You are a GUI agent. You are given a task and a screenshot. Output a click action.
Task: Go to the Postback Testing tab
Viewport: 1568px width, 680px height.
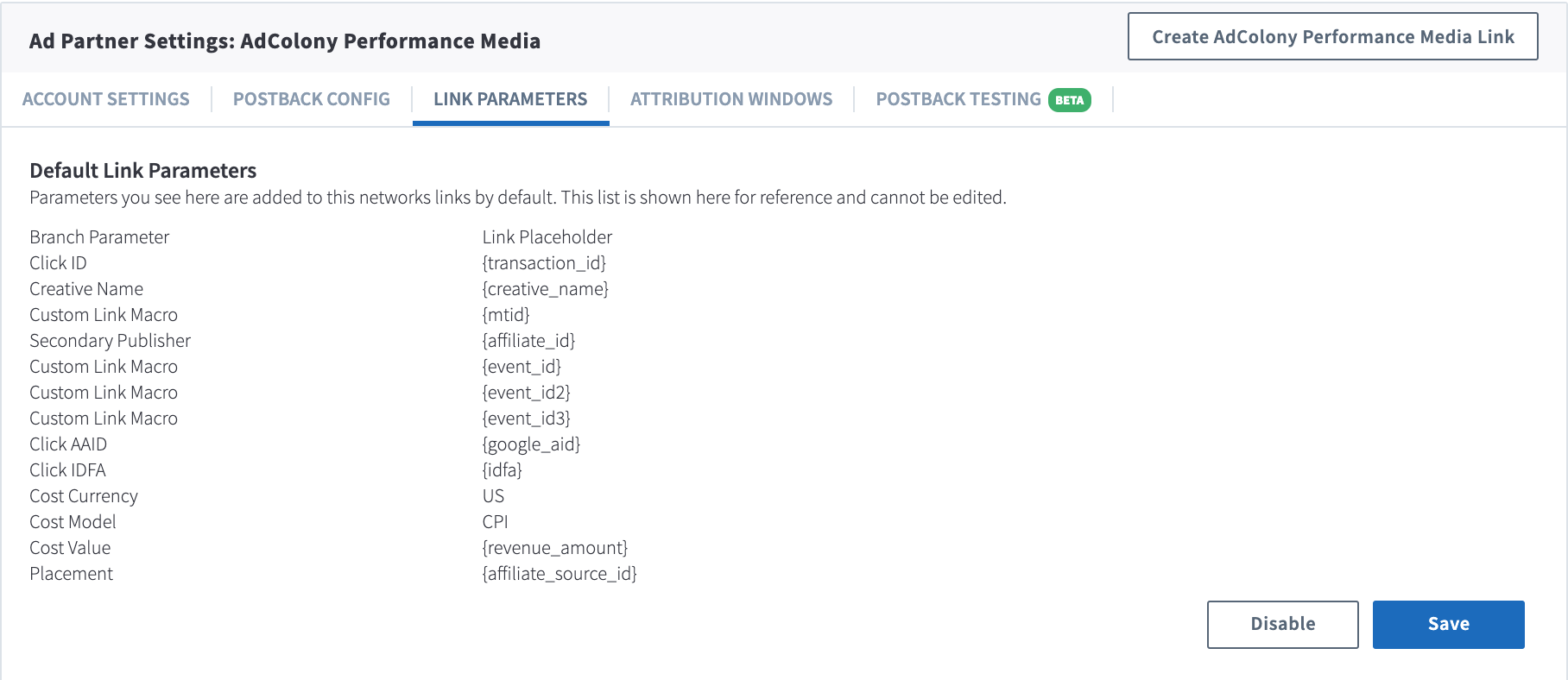pos(958,99)
